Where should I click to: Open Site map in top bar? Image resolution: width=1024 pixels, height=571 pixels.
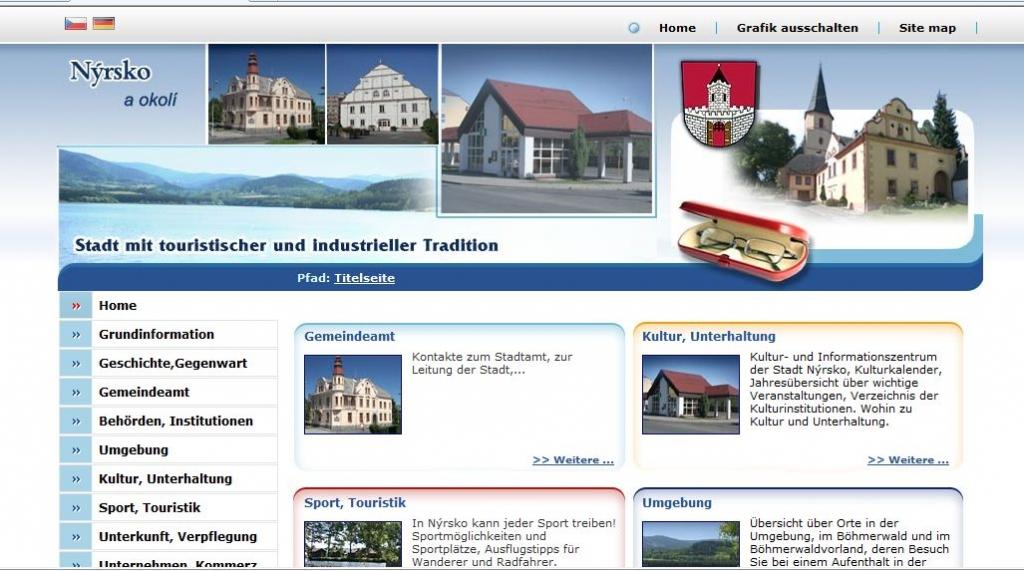pos(927,28)
